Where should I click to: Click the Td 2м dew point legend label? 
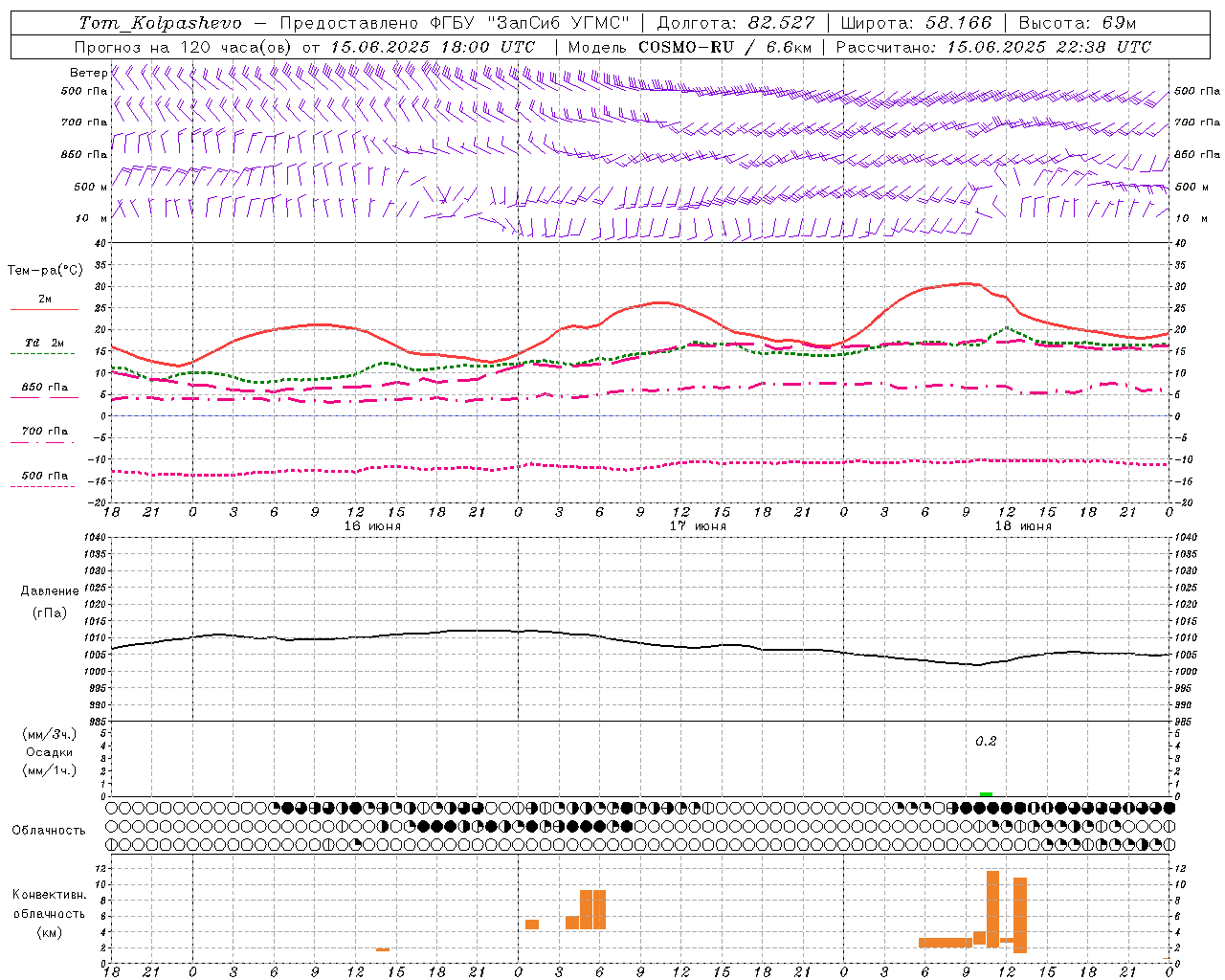click(x=45, y=343)
